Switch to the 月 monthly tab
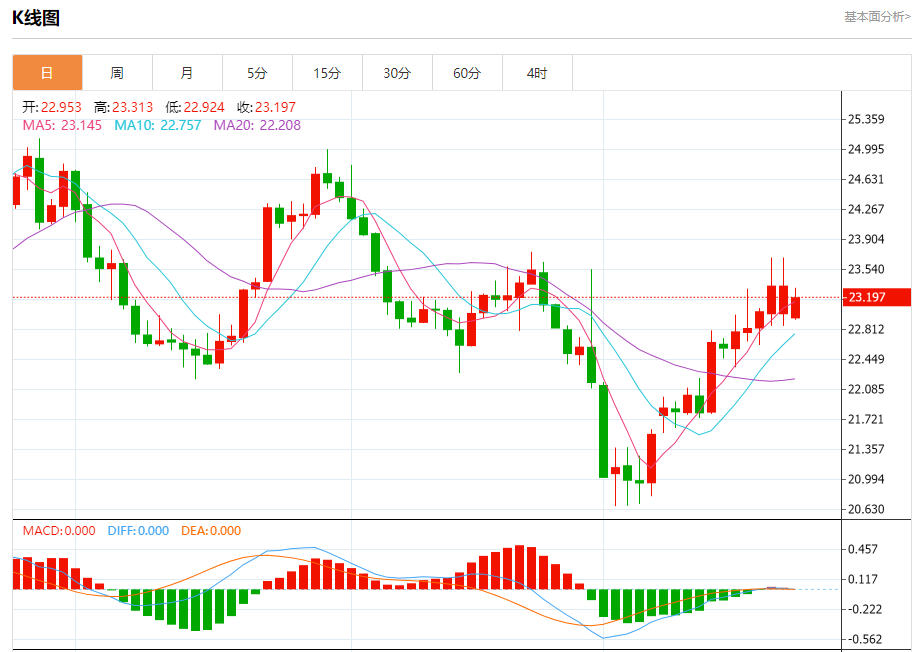 187,73
